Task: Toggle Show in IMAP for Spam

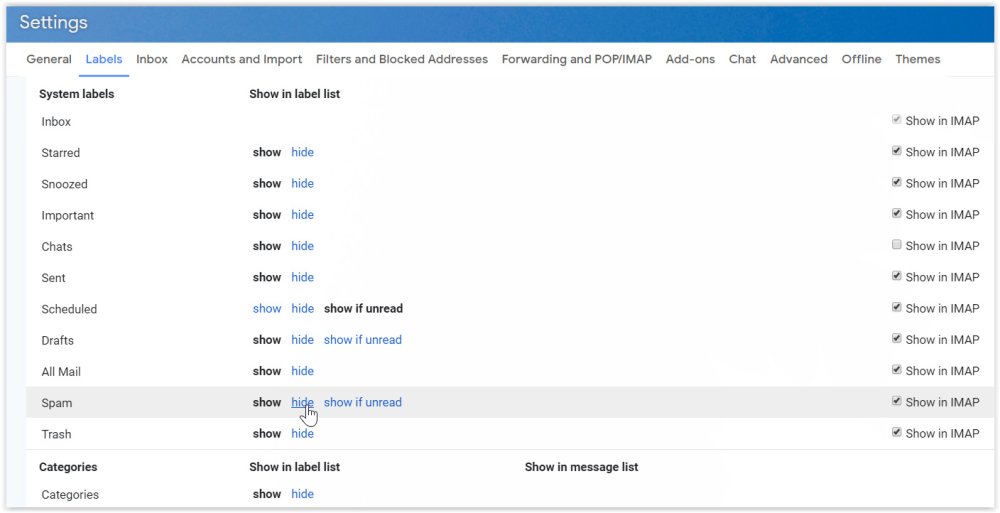Action: coord(897,401)
